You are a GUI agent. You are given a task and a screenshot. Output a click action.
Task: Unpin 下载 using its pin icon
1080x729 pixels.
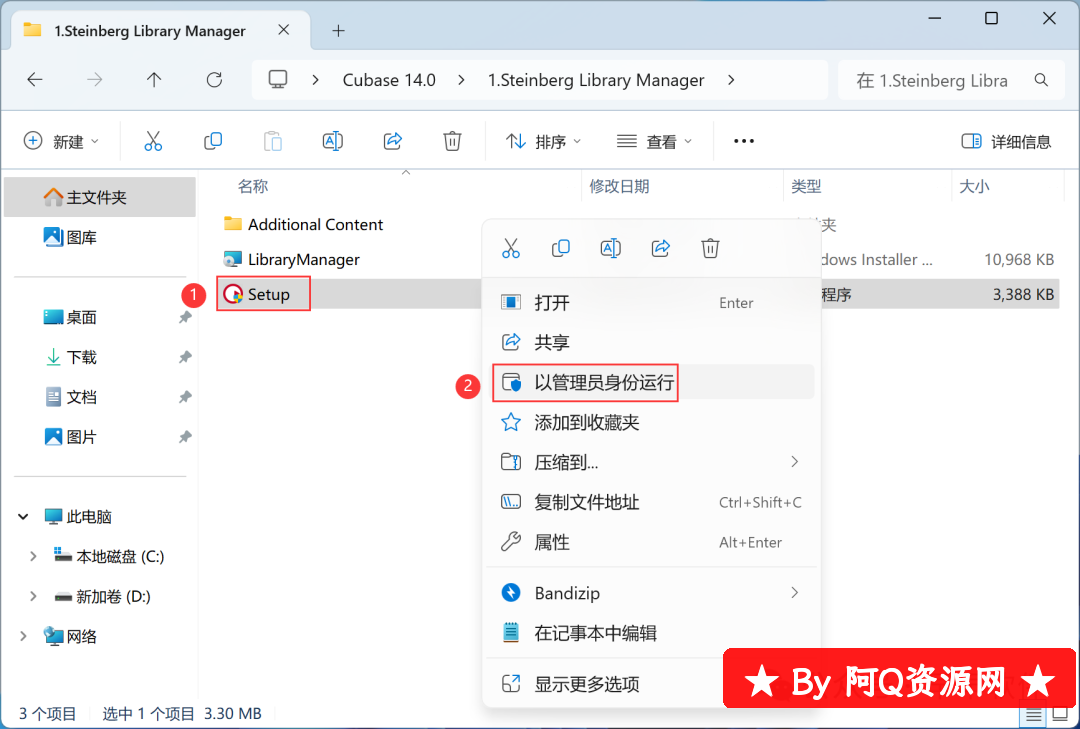(x=185, y=357)
